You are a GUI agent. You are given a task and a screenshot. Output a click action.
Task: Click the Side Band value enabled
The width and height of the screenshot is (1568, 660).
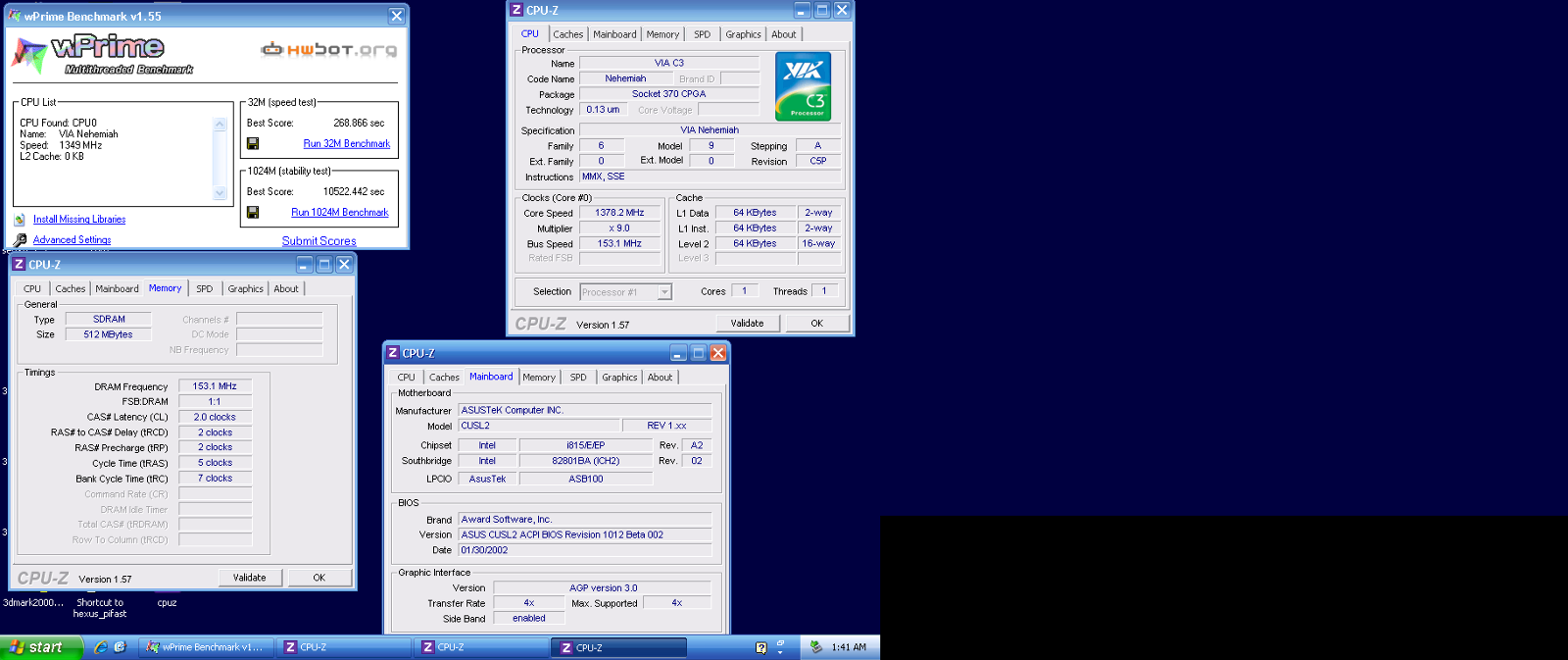(529, 619)
